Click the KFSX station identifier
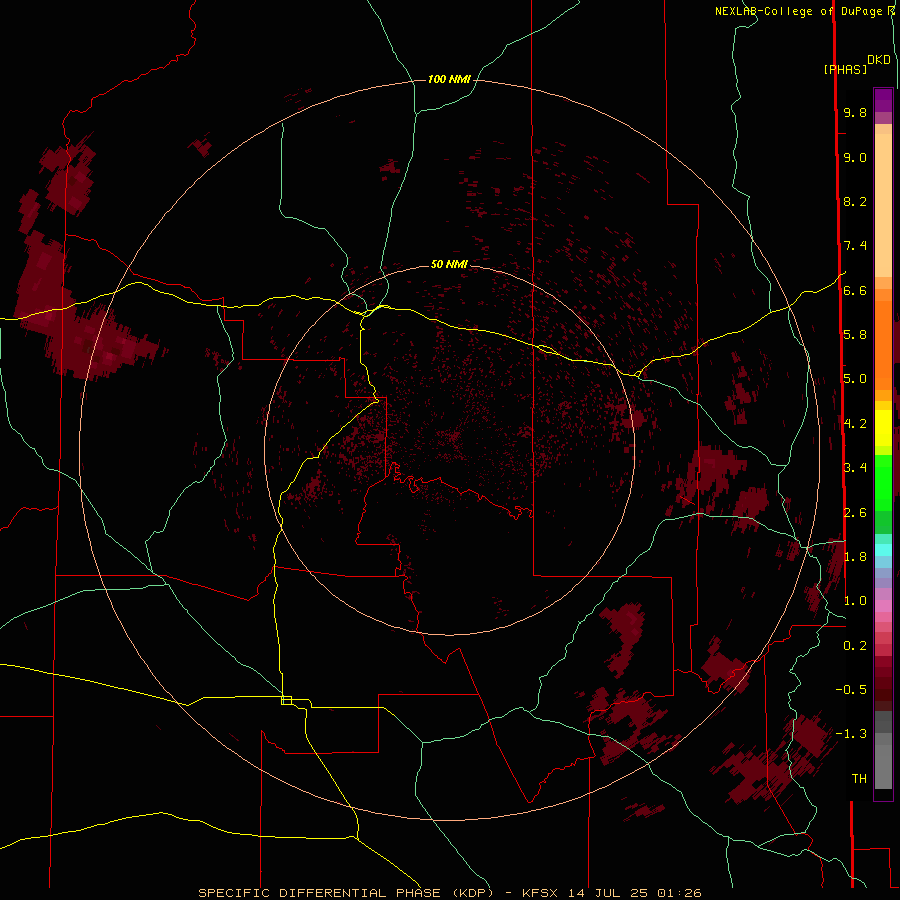The width and height of the screenshot is (900, 900). tap(540, 893)
